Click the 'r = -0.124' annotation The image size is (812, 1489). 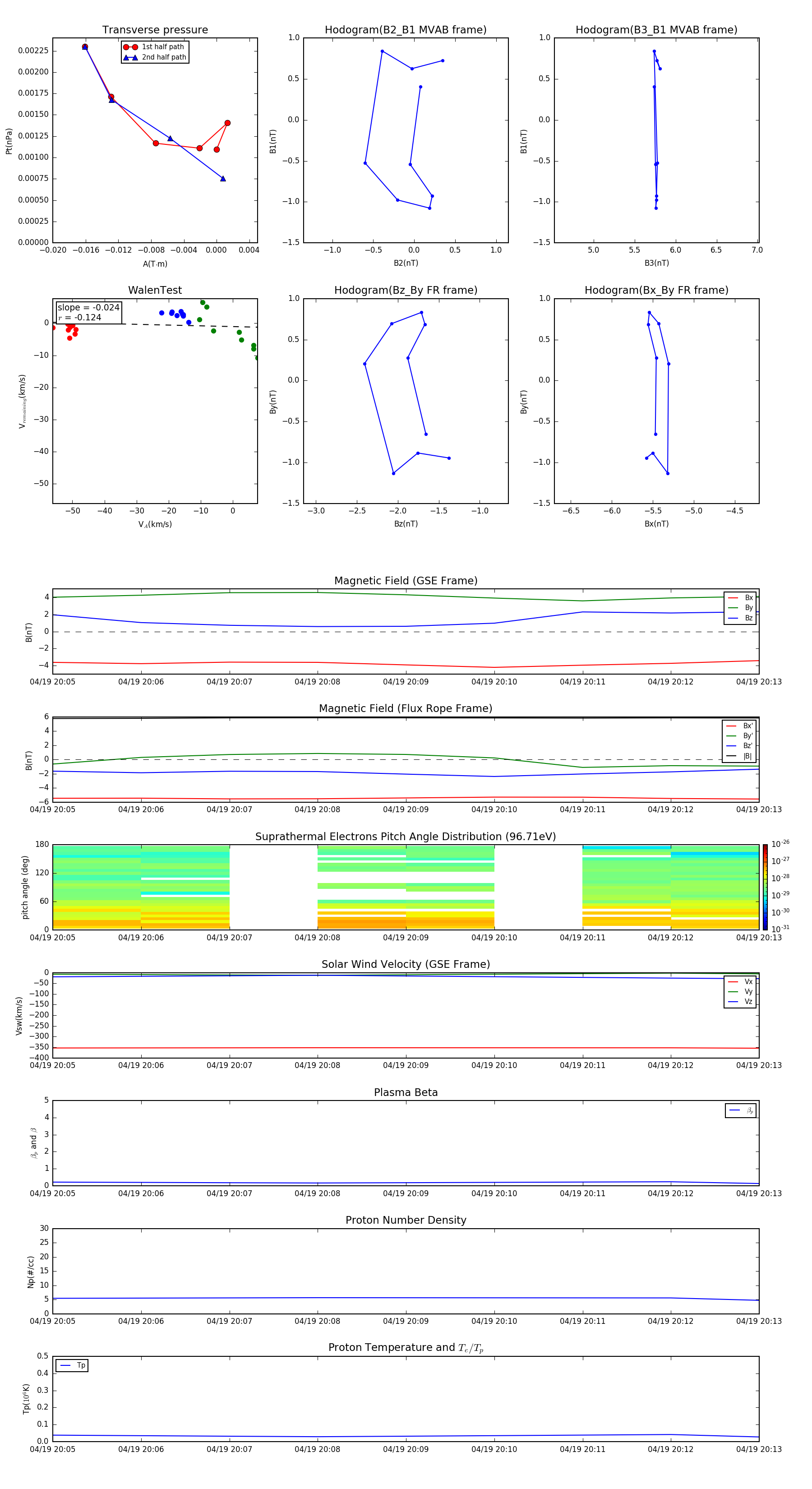pyautogui.click(x=80, y=317)
